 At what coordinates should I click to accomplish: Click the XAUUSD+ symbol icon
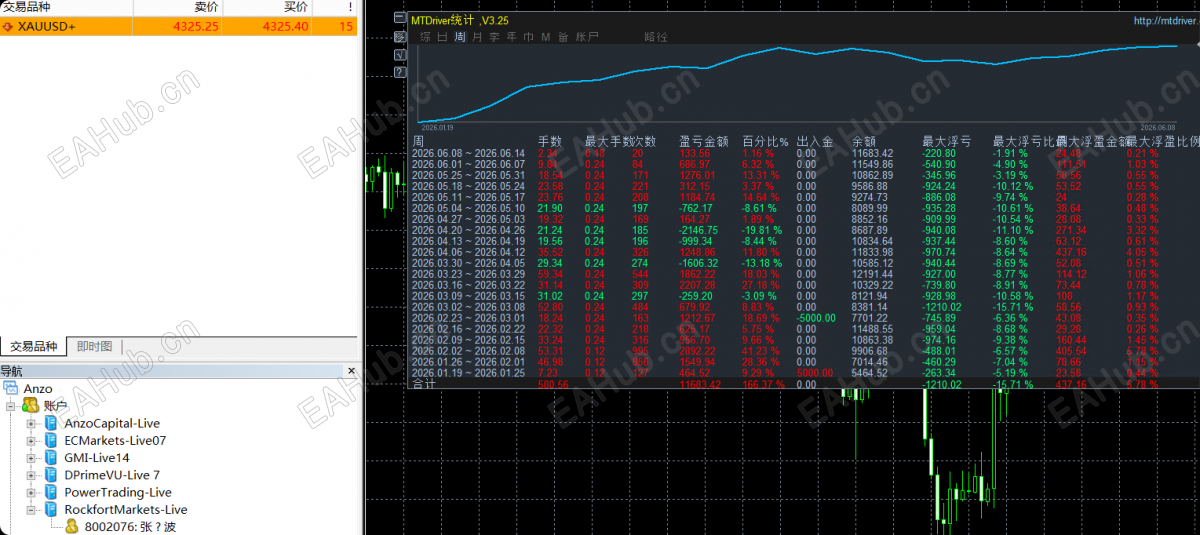click(x=8, y=26)
